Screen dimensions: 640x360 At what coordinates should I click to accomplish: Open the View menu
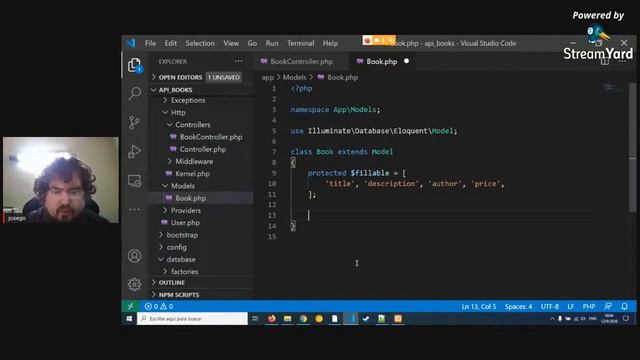point(231,43)
